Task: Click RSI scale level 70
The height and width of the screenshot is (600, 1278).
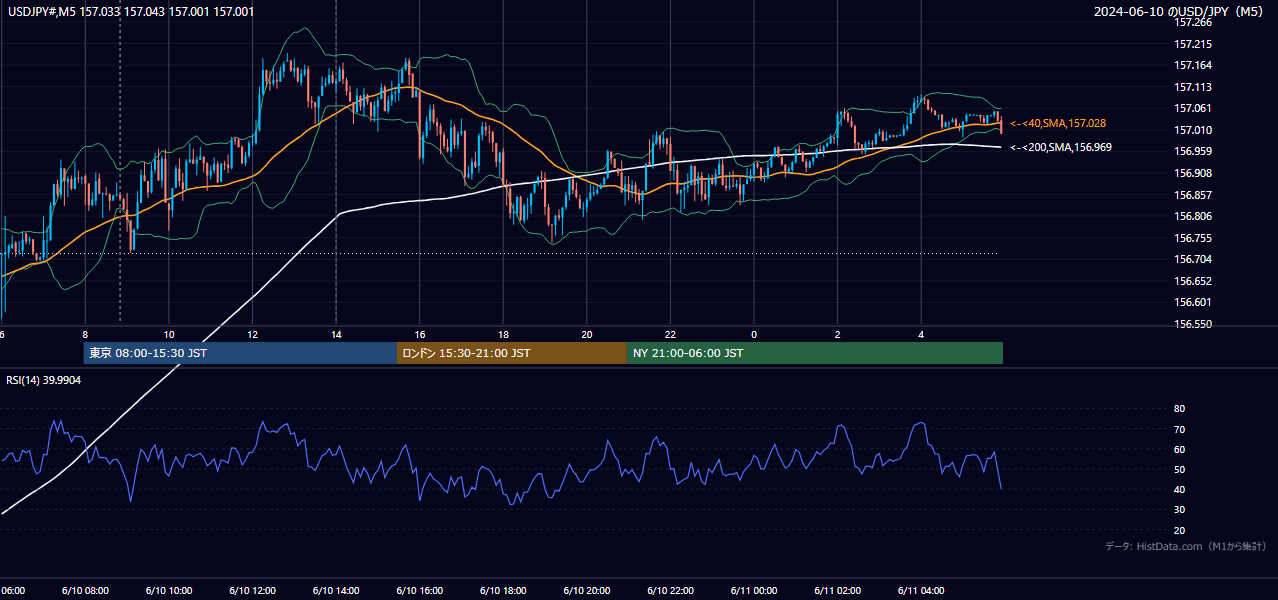Action: coord(1180,429)
